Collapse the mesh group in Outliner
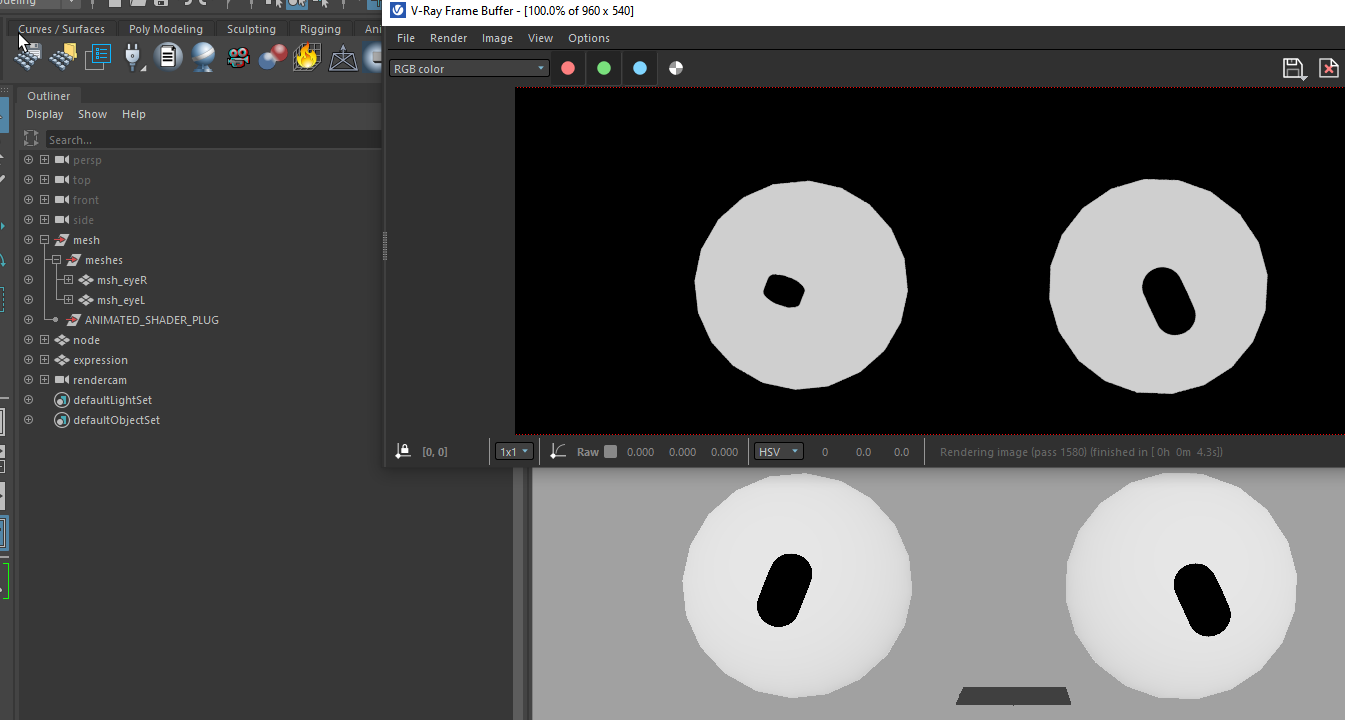Image resolution: width=1345 pixels, height=720 pixels. (x=44, y=240)
